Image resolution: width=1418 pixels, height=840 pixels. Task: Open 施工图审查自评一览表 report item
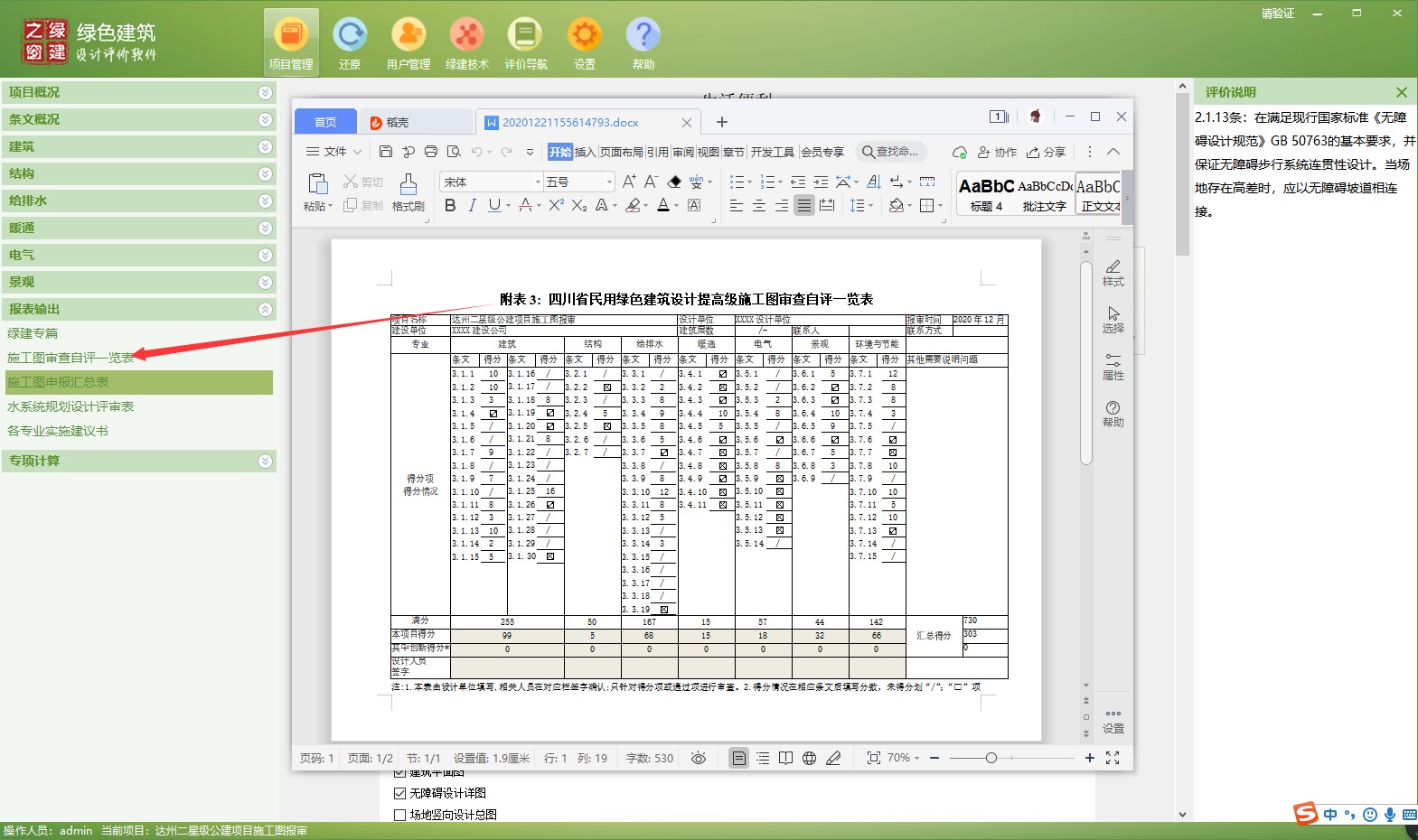point(70,358)
